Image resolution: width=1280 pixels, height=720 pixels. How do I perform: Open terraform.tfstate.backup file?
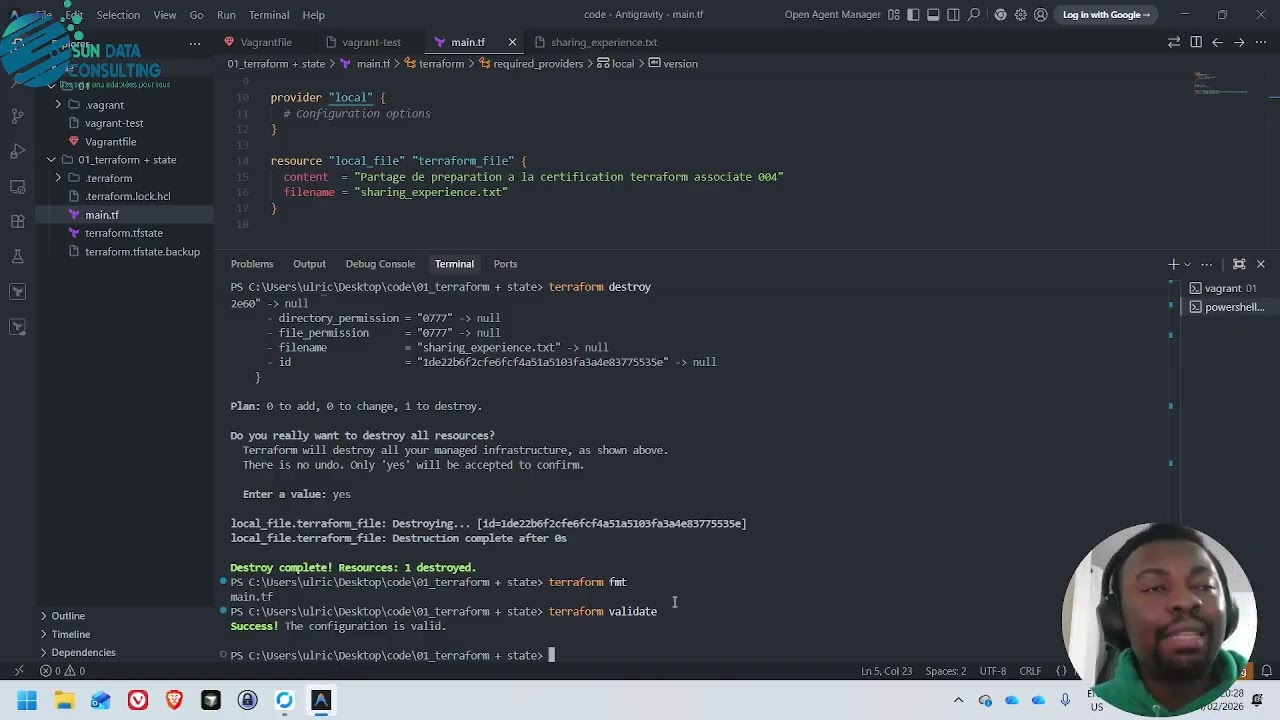click(142, 252)
